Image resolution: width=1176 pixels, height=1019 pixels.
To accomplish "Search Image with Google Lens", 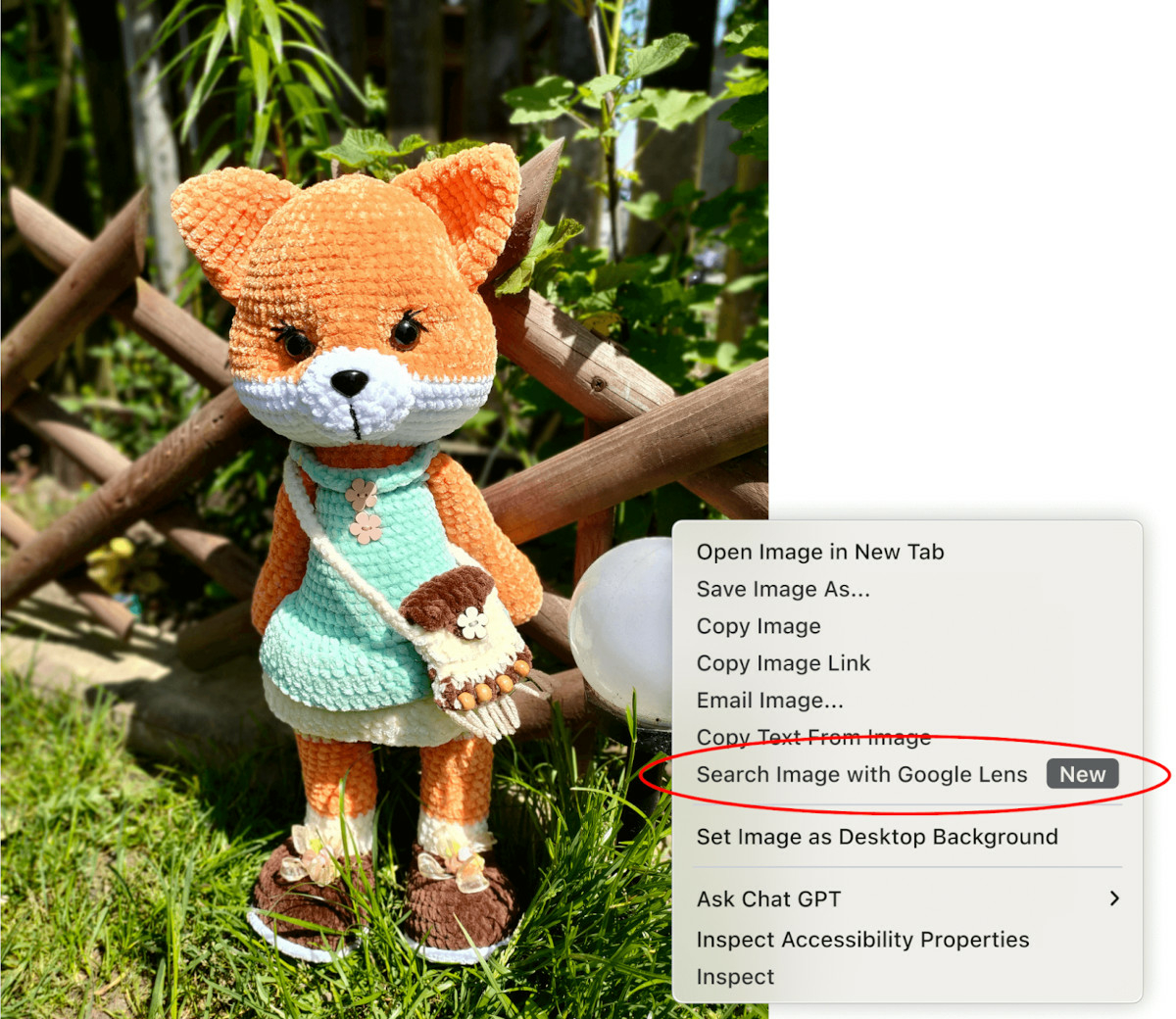I will [x=860, y=774].
